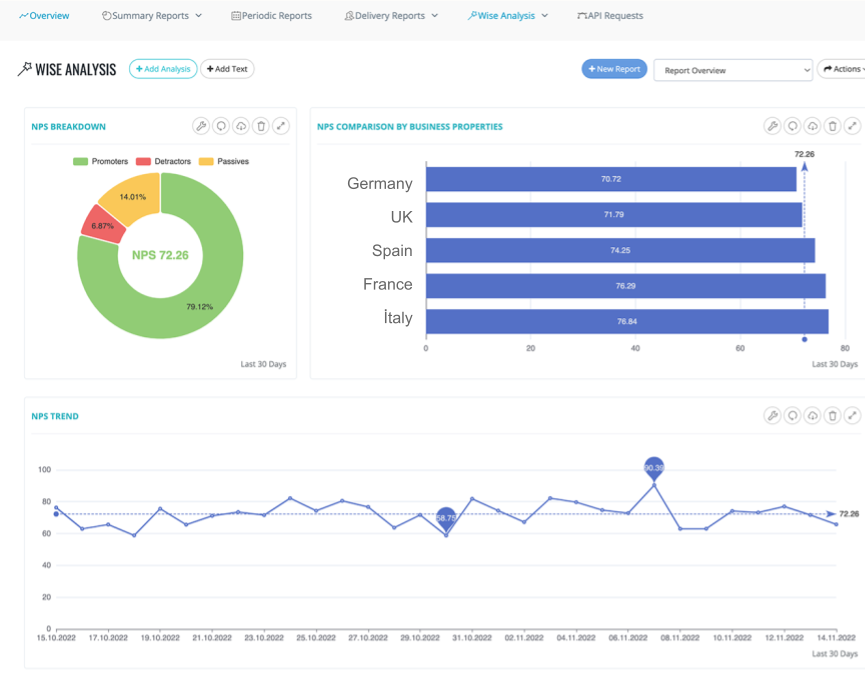
Task: Download the NPS Comparison chart data
Action: 812,126
